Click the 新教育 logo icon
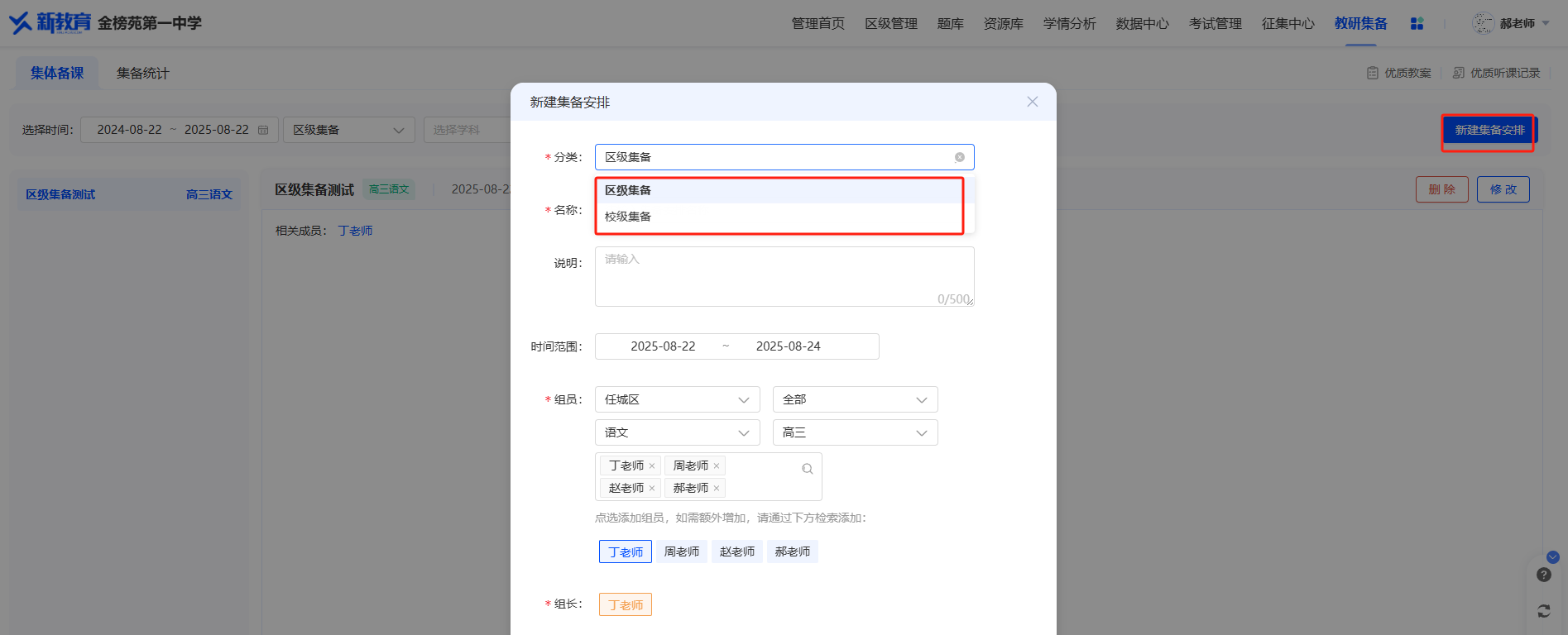This screenshot has height=635, width=1568. point(50,23)
